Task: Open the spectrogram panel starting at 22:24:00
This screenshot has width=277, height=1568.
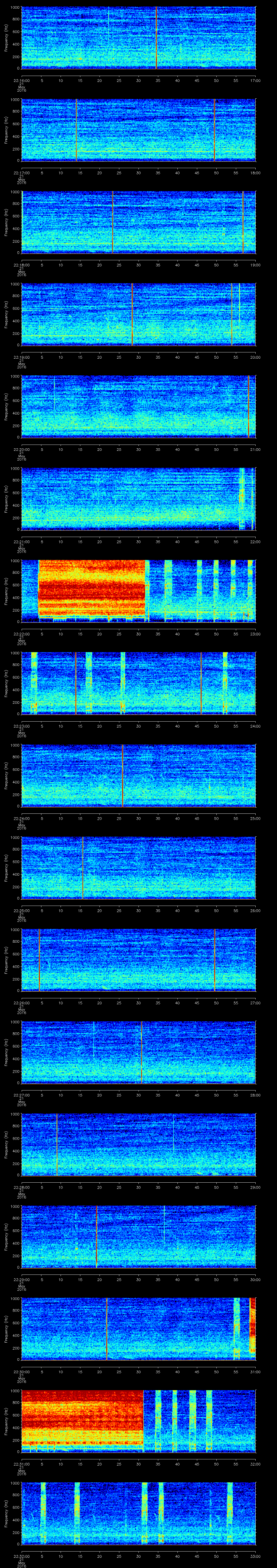Action: click(139, 775)
